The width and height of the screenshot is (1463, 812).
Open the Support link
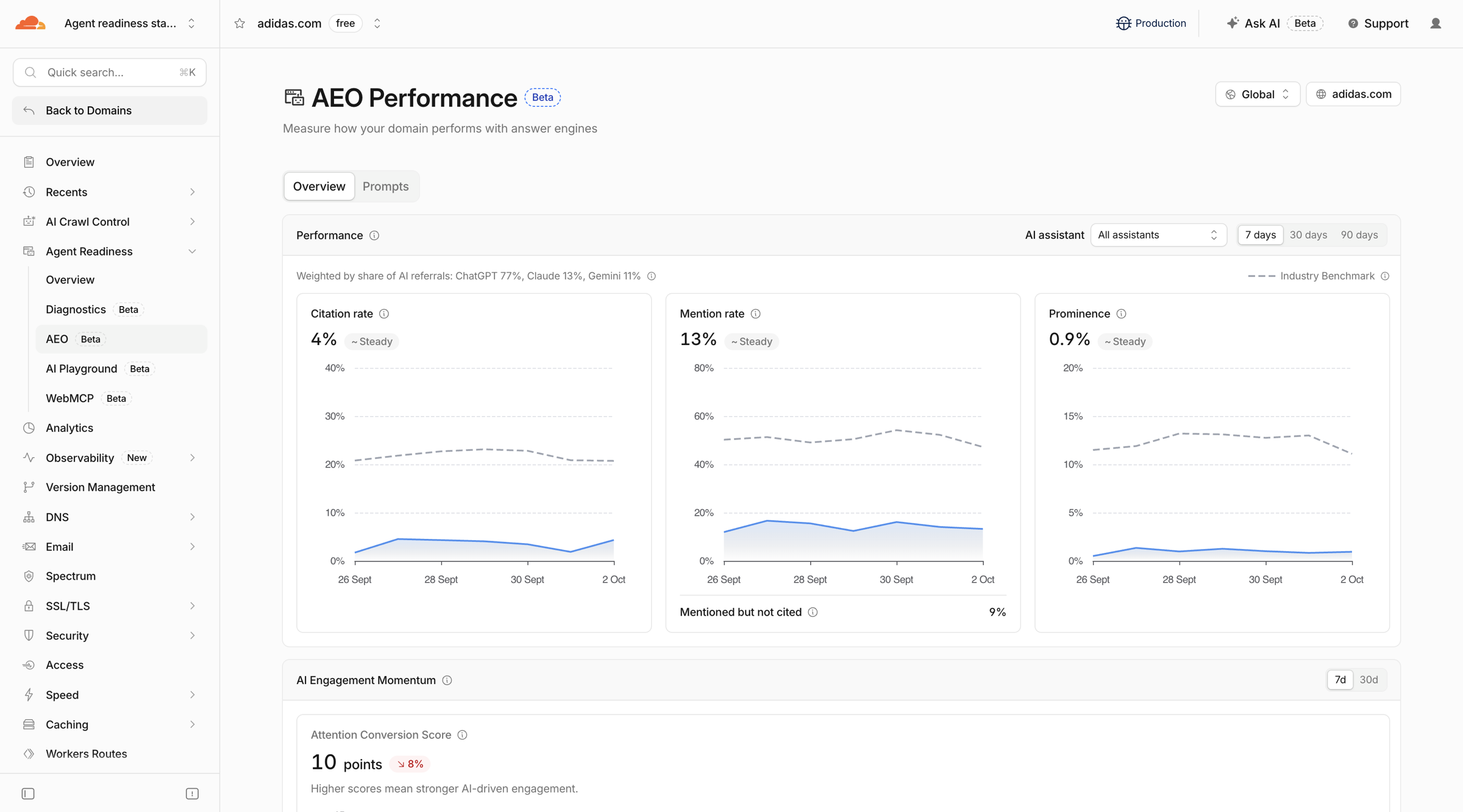[x=1378, y=23]
